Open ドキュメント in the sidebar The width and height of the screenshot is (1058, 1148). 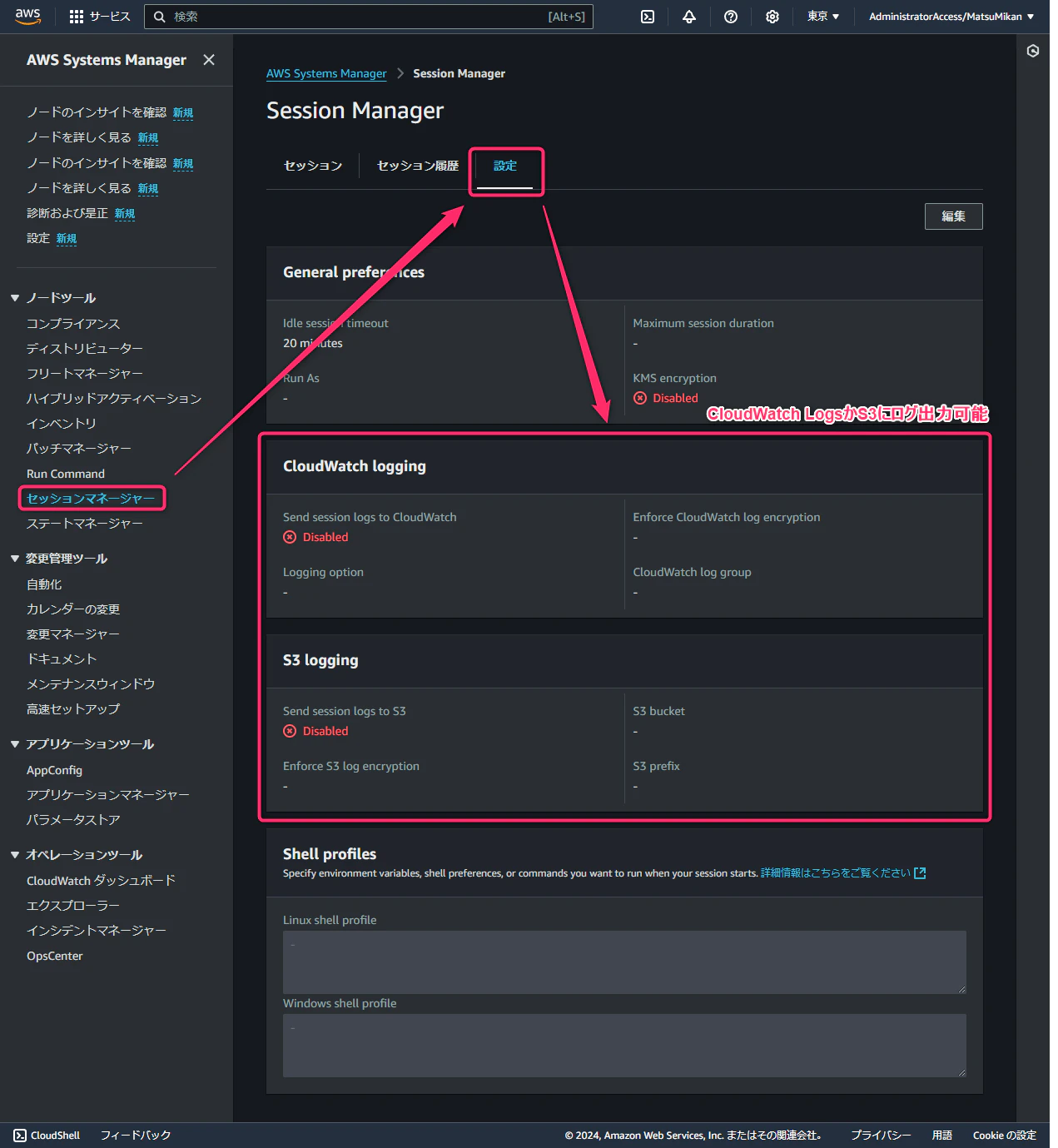click(x=62, y=659)
